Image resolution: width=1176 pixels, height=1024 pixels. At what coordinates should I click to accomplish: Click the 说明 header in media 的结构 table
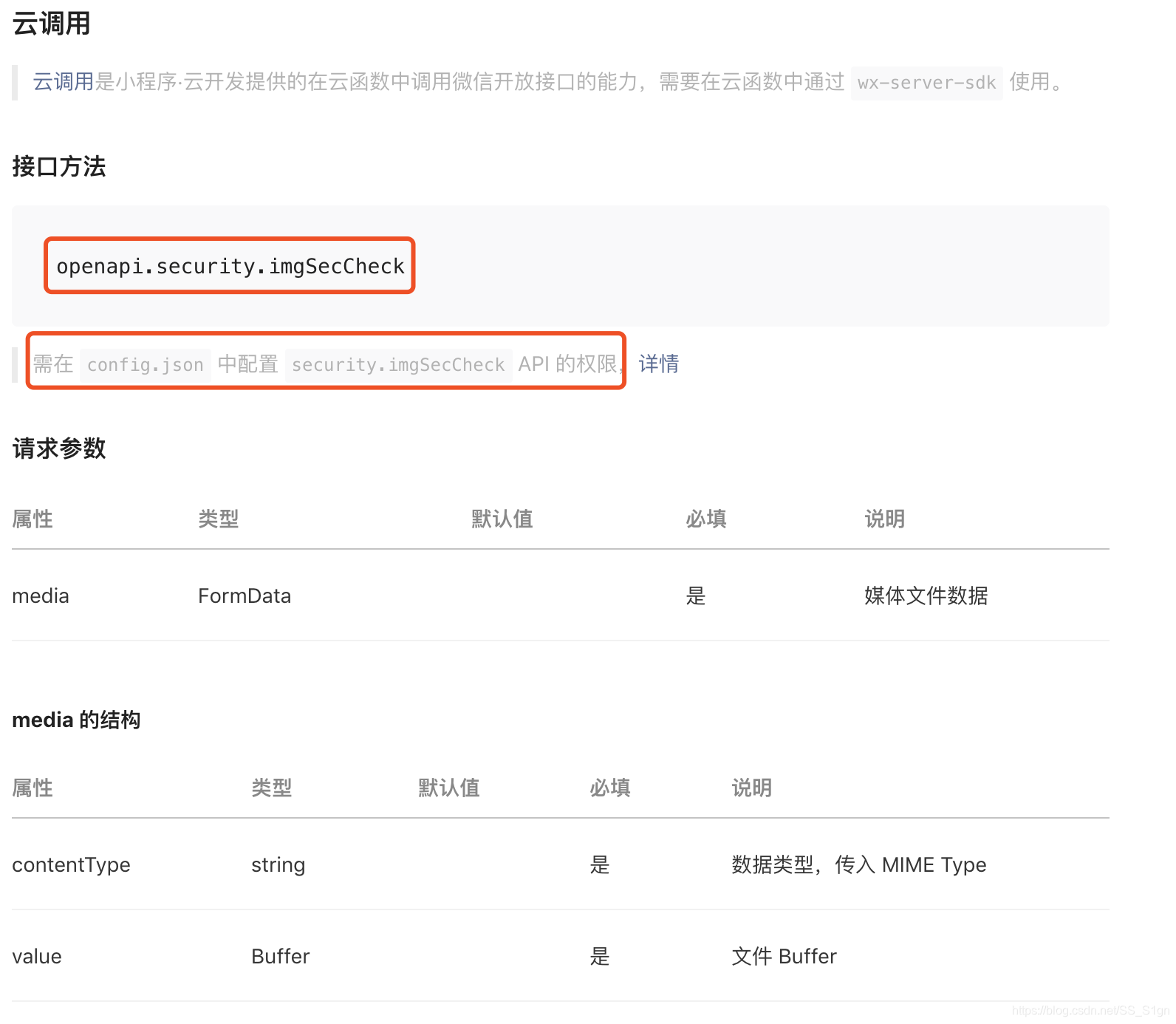pos(752,788)
